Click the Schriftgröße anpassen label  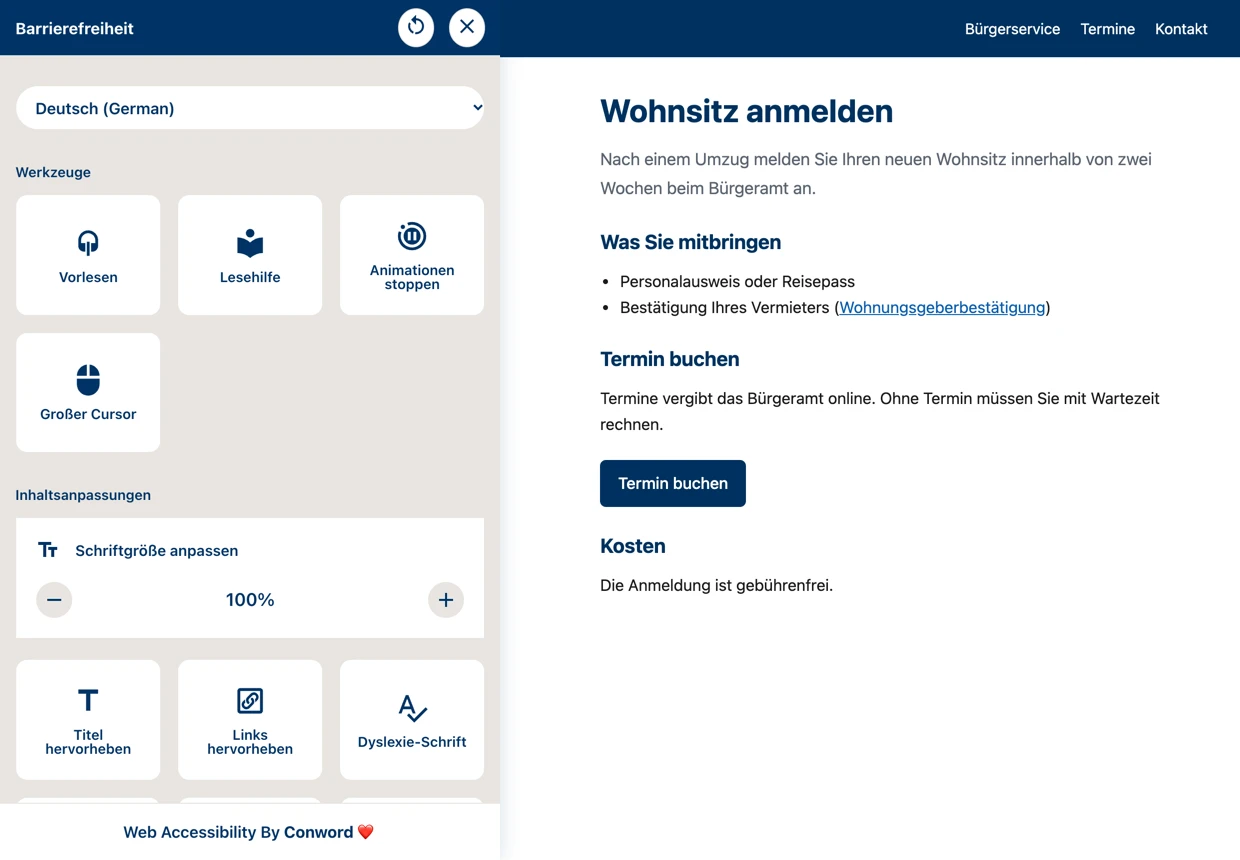click(156, 551)
